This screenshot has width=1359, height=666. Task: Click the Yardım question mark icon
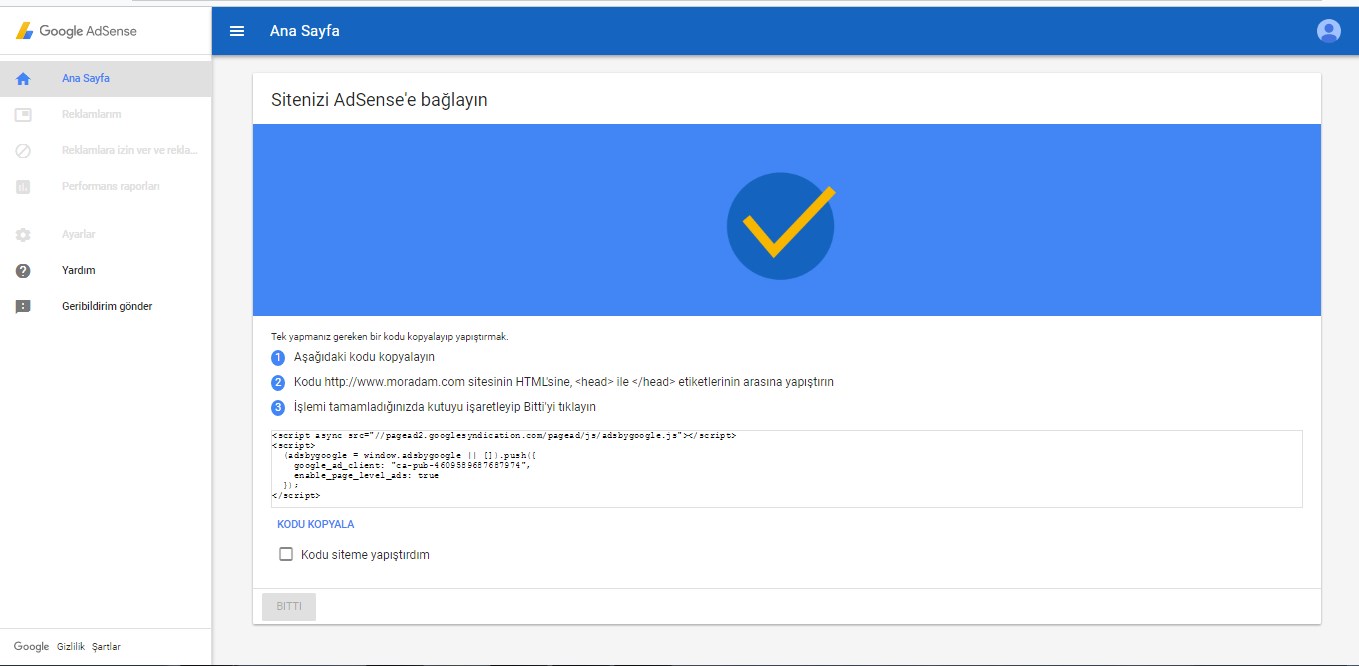coord(23,270)
